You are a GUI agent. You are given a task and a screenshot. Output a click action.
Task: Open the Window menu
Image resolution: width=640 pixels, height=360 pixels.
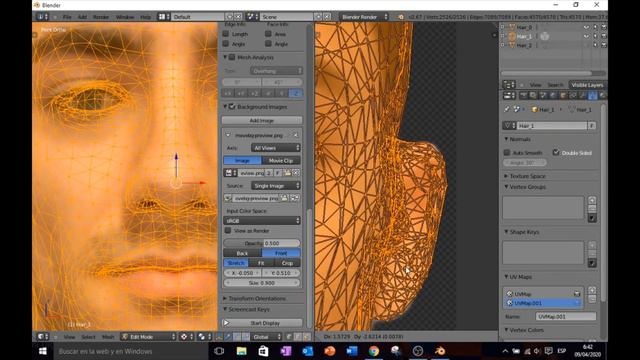coord(125,17)
